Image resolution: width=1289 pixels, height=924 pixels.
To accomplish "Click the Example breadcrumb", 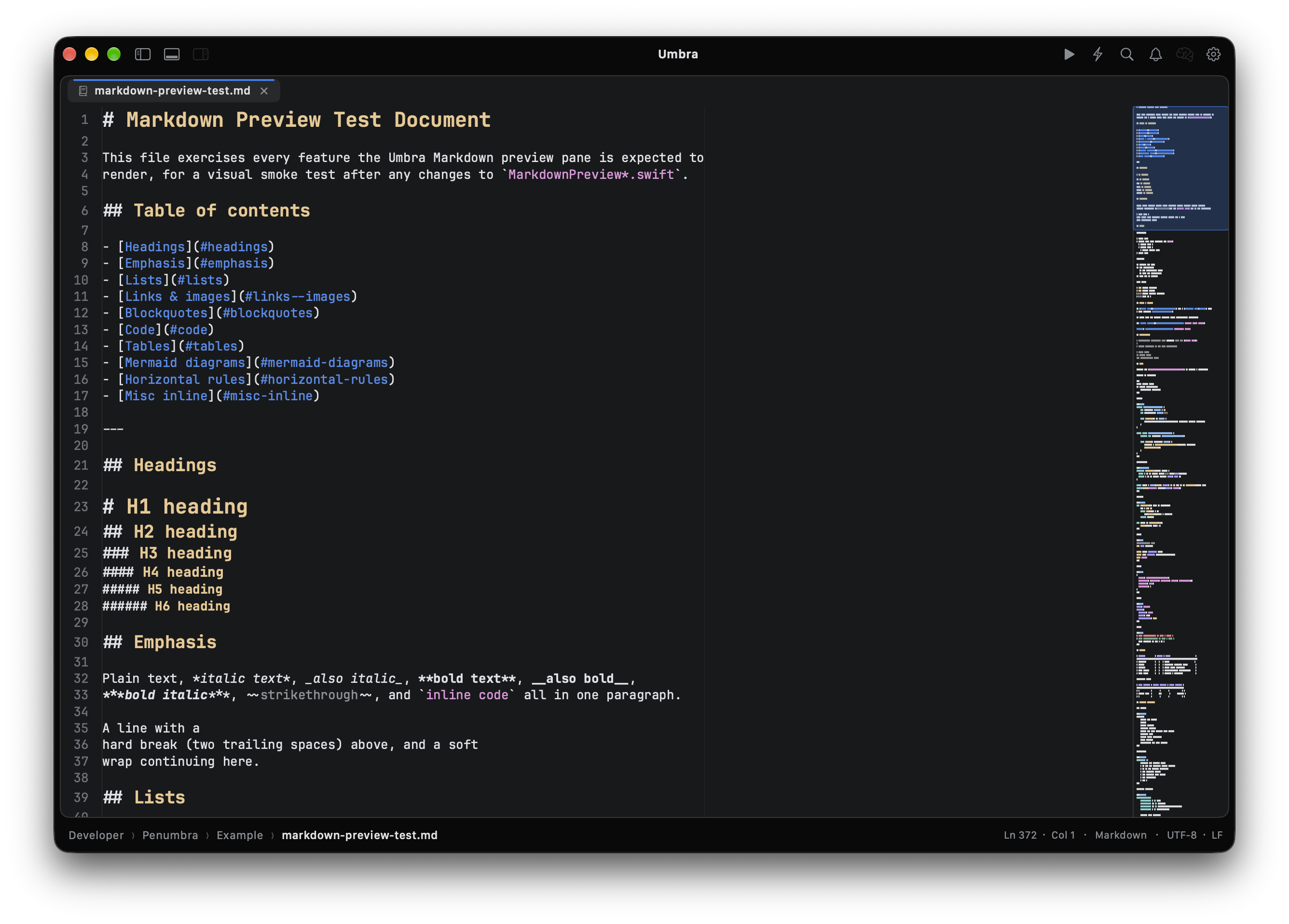I will click(240, 835).
